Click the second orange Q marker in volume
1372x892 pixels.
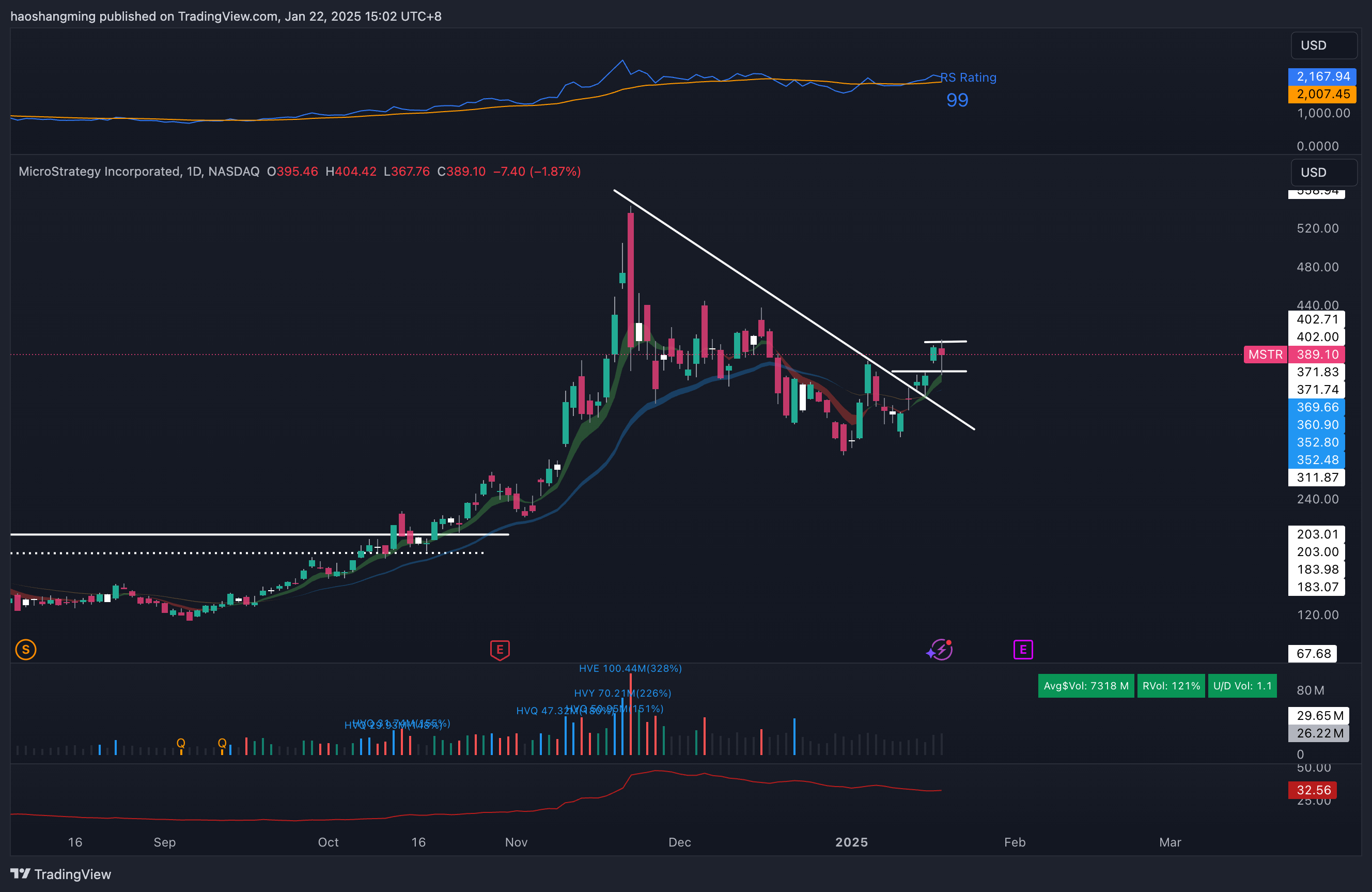point(222,743)
